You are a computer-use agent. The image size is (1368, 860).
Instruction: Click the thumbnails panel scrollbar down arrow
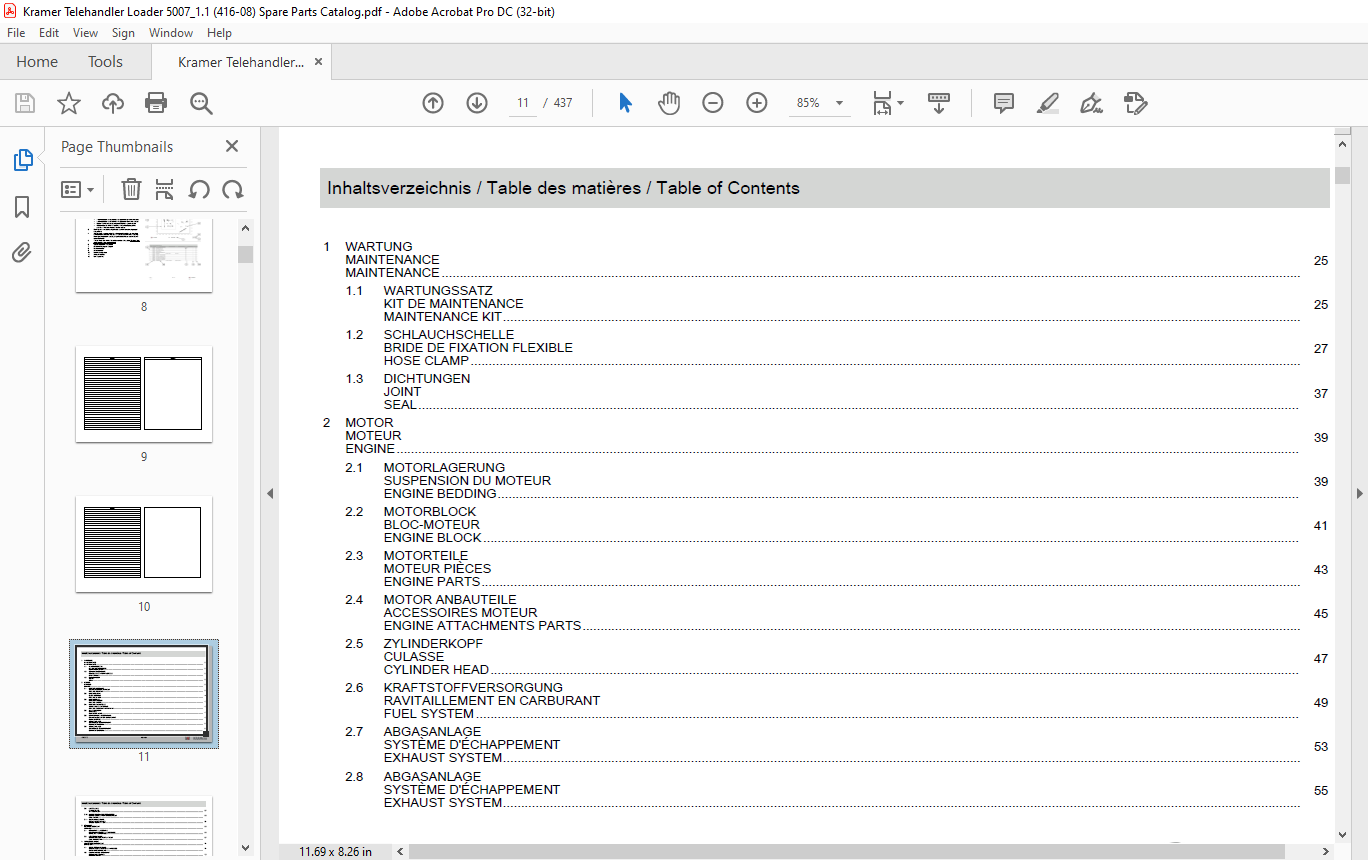coord(245,848)
